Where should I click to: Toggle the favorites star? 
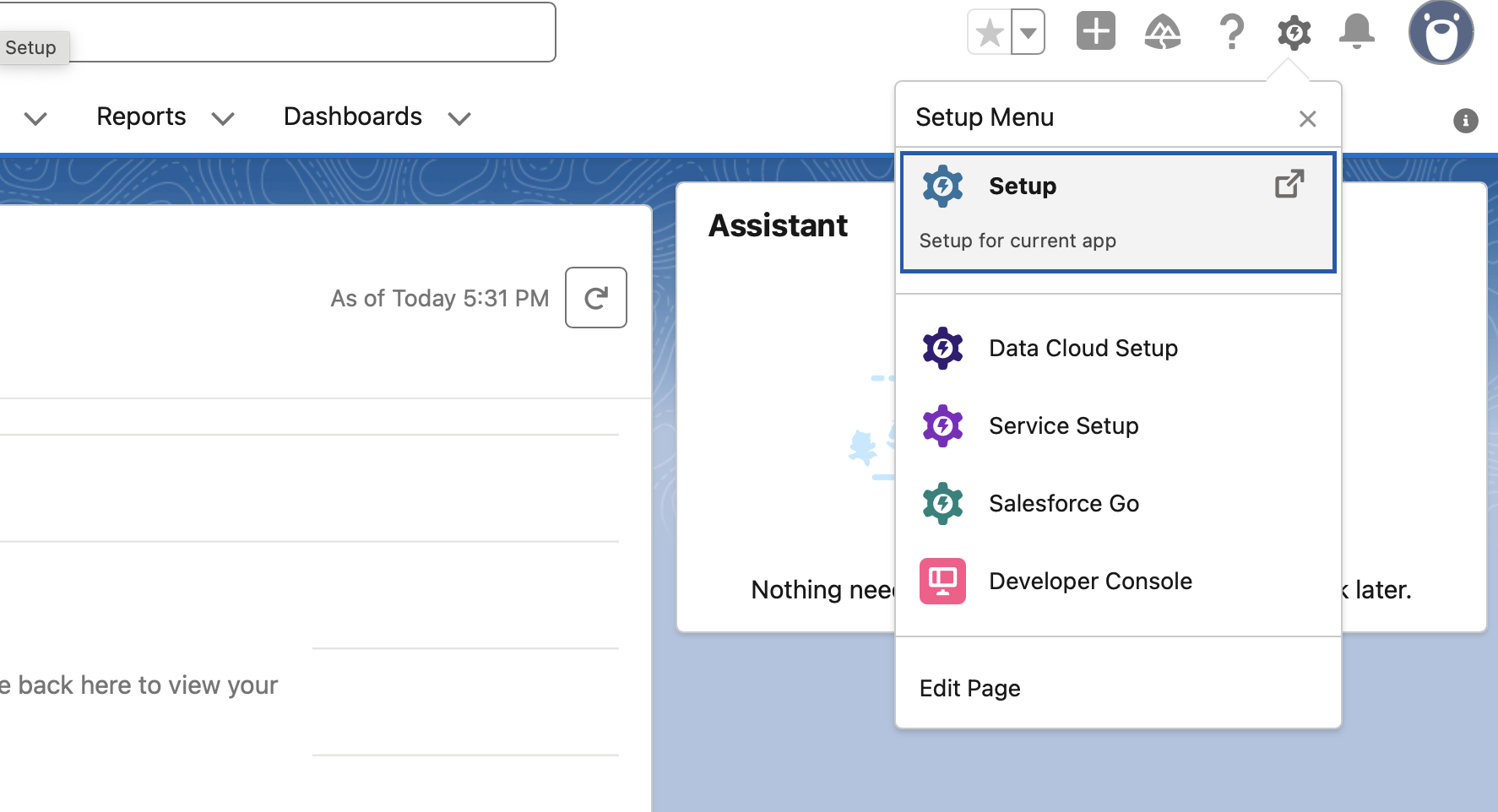click(988, 31)
